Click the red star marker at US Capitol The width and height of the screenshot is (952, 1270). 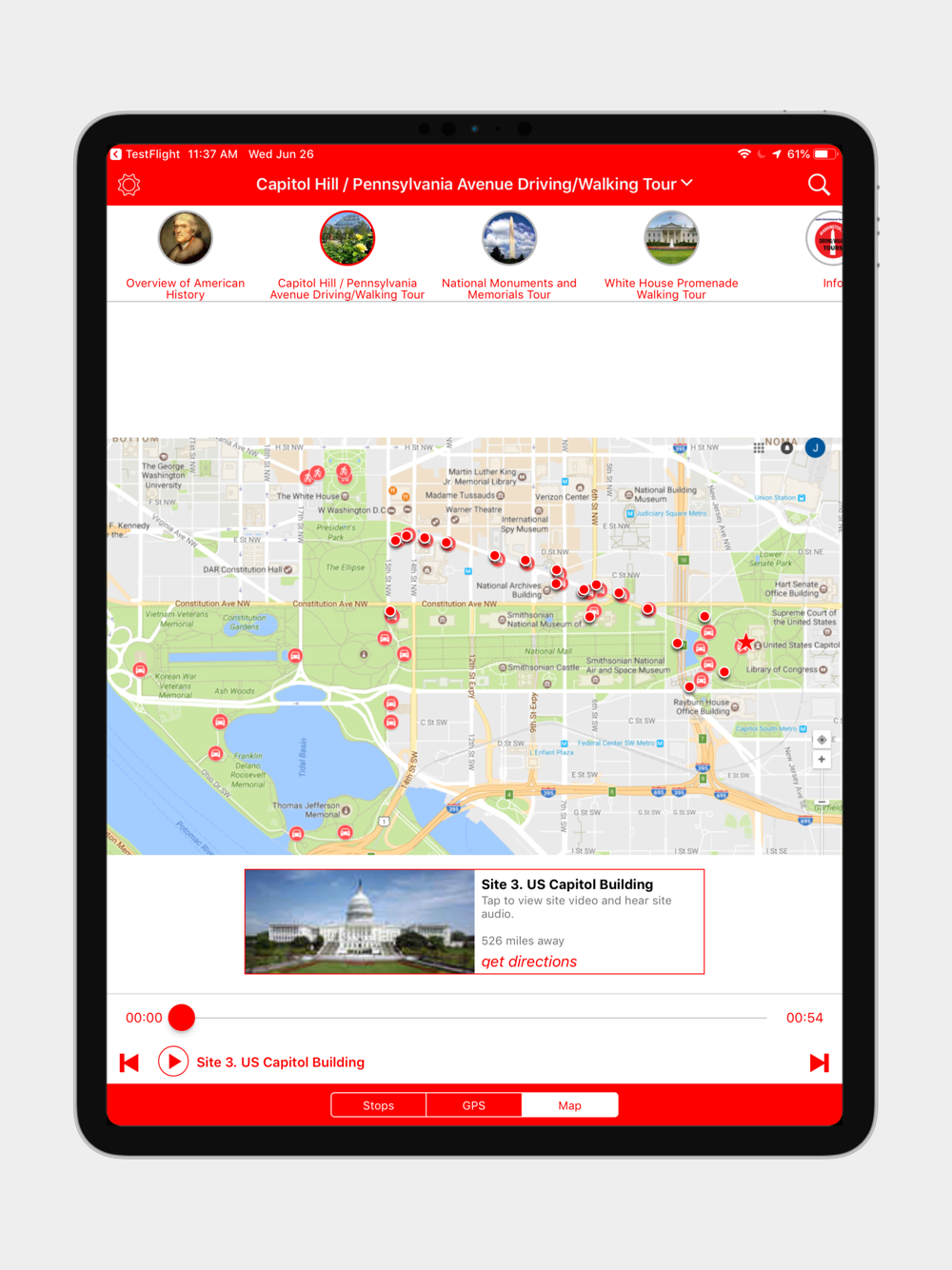click(x=746, y=643)
